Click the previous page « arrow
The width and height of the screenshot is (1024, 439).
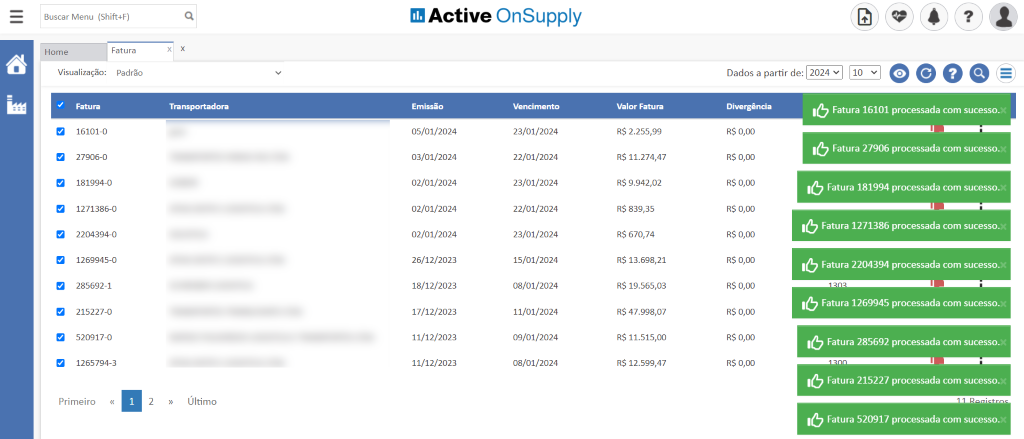click(x=112, y=402)
